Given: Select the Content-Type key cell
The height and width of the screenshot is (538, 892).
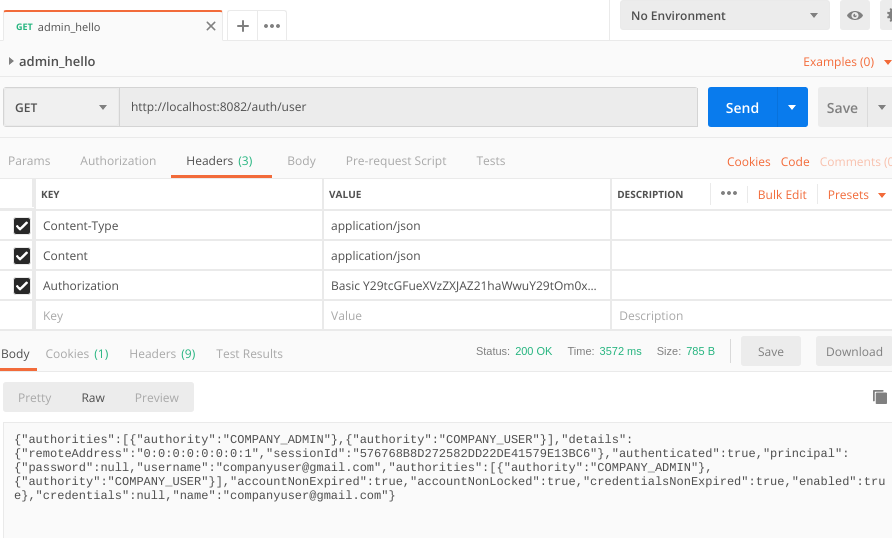Looking at the screenshot, I should [x=179, y=226].
